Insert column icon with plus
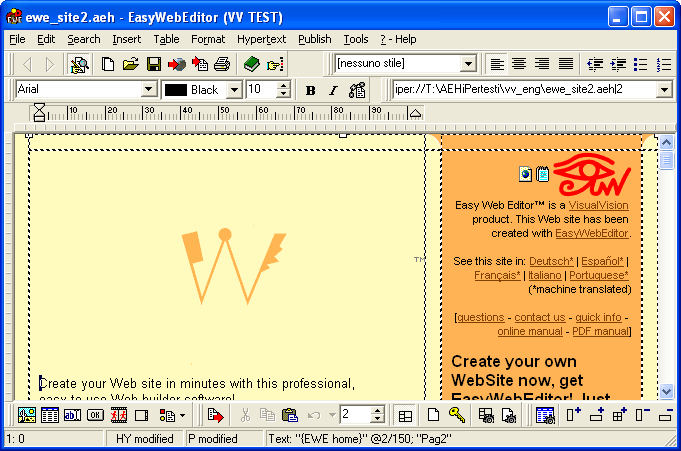 click(x=573, y=415)
